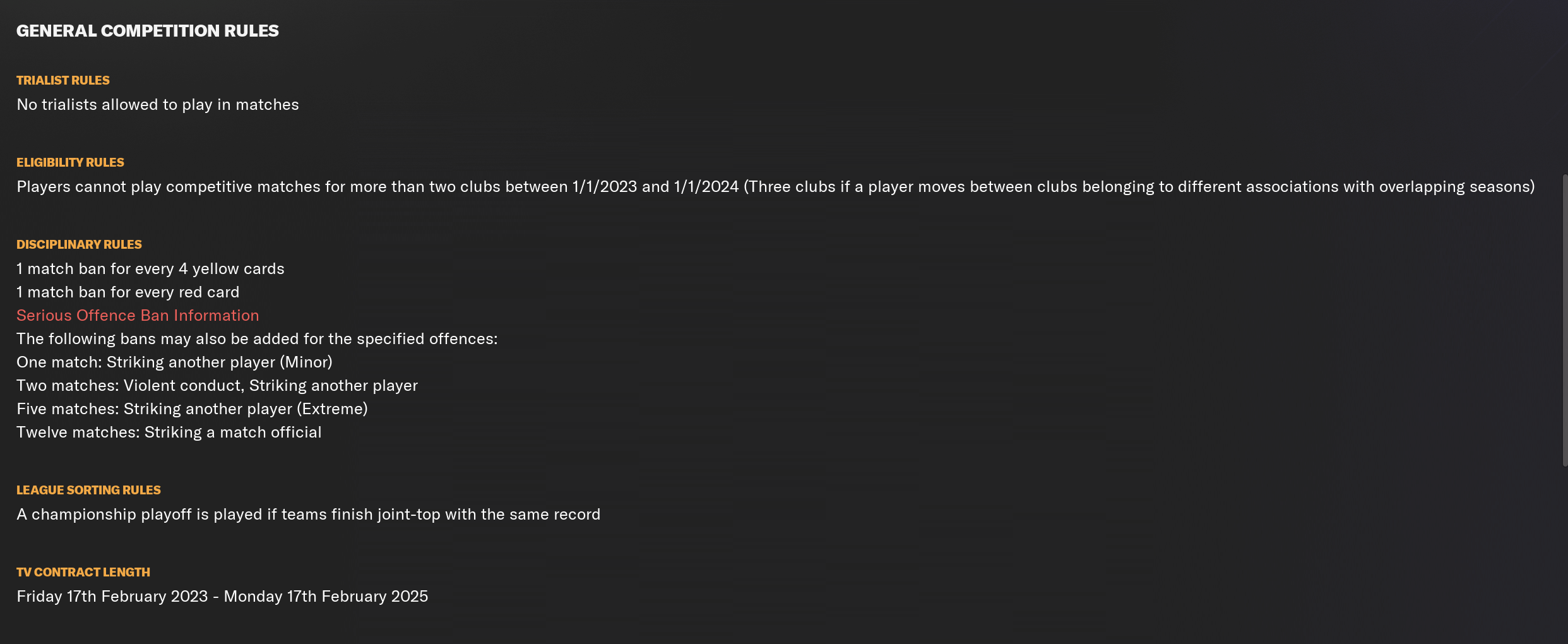Click the 'Twelve matches: Striking a match official' line
The image size is (1568, 644).
click(169, 432)
